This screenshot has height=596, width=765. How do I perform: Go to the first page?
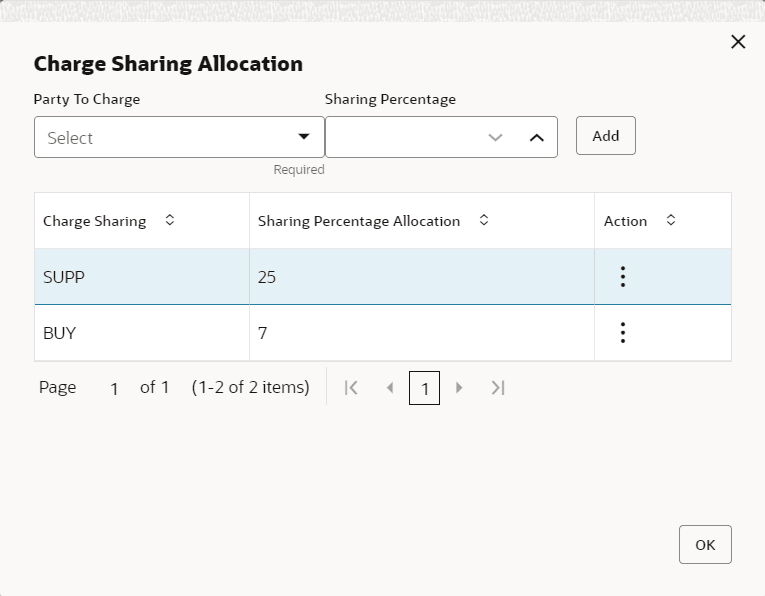coord(351,387)
